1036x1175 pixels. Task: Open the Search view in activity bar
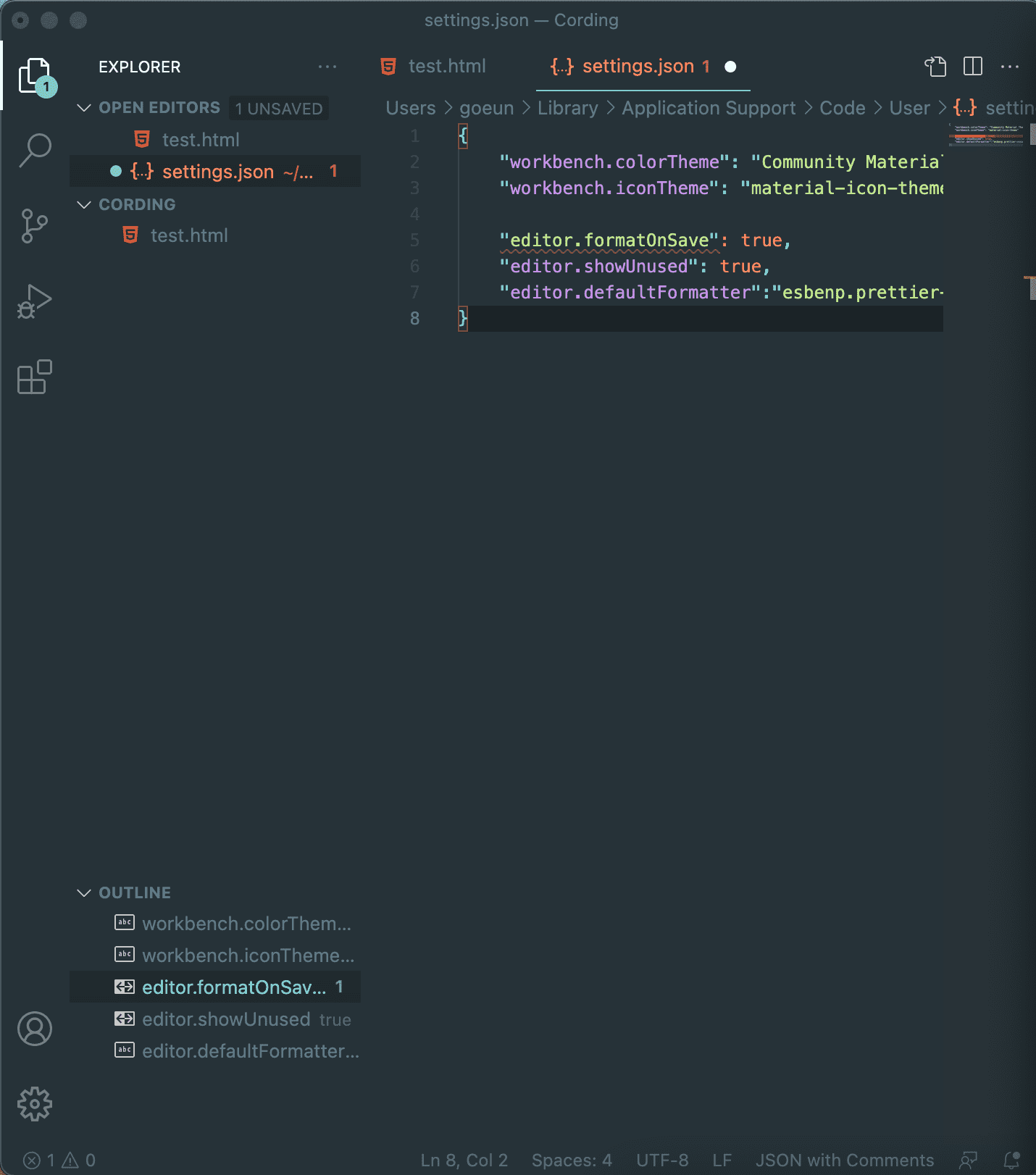35,150
